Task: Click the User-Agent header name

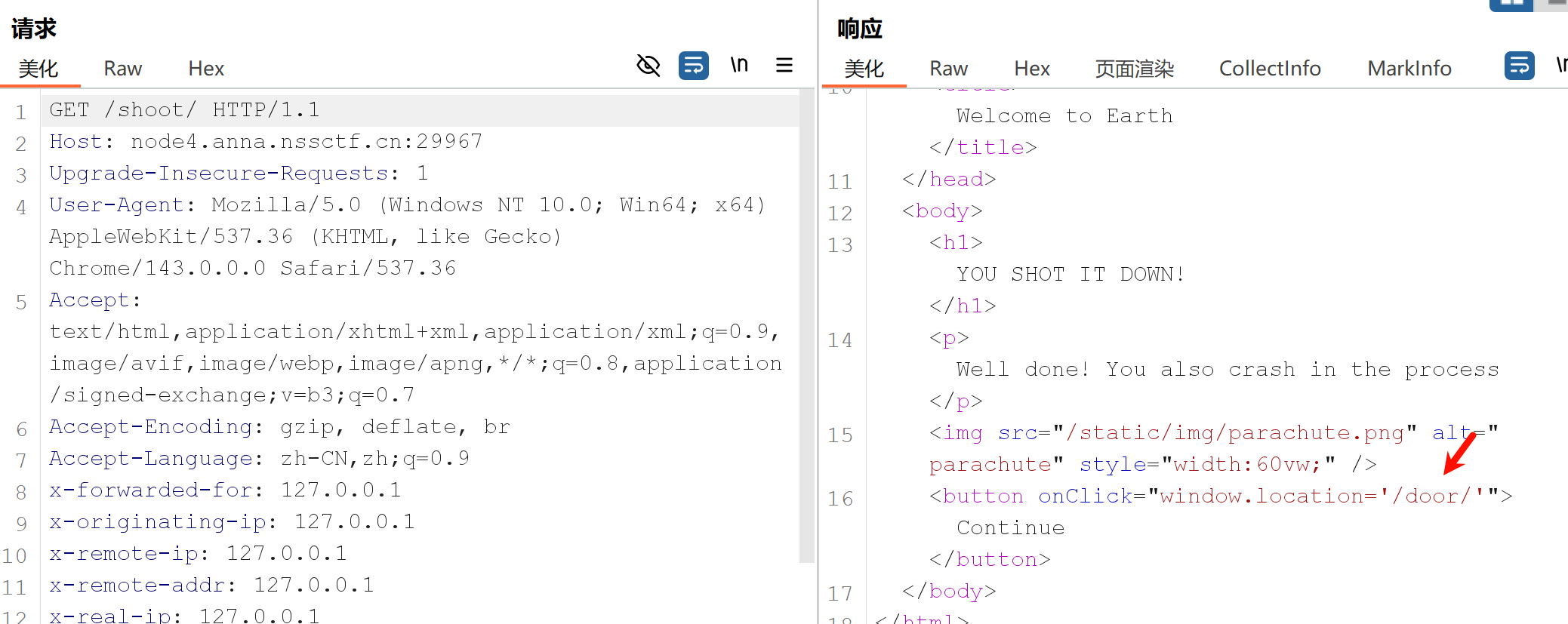Action: coord(117,205)
